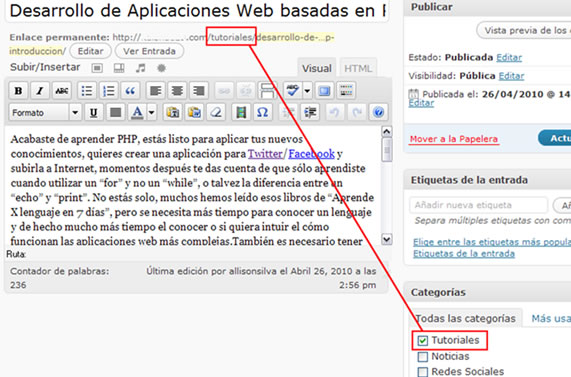The height and width of the screenshot is (377, 571).
Task: Paste as plain text icon
Action: tap(172, 113)
